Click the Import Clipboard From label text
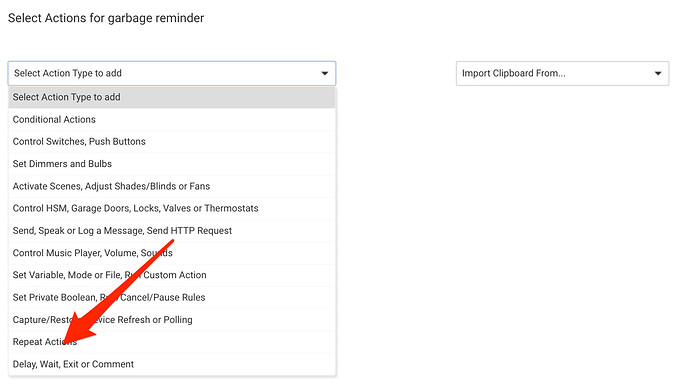 514,73
